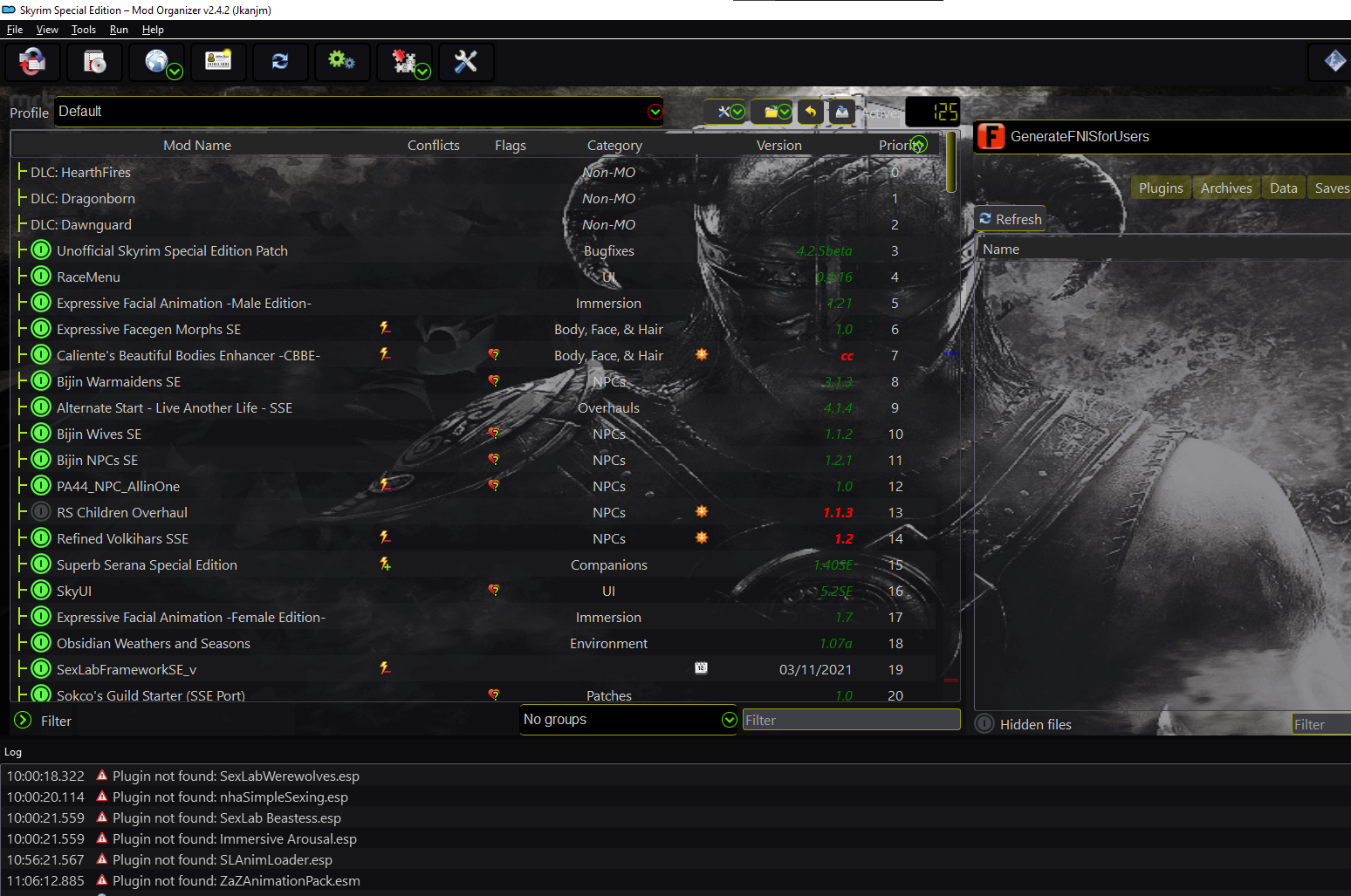Click conflict icon on Caliente's Beautiful Bodies Enhancer
This screenshot has height=896, width=1351.
tap(385, 354)
